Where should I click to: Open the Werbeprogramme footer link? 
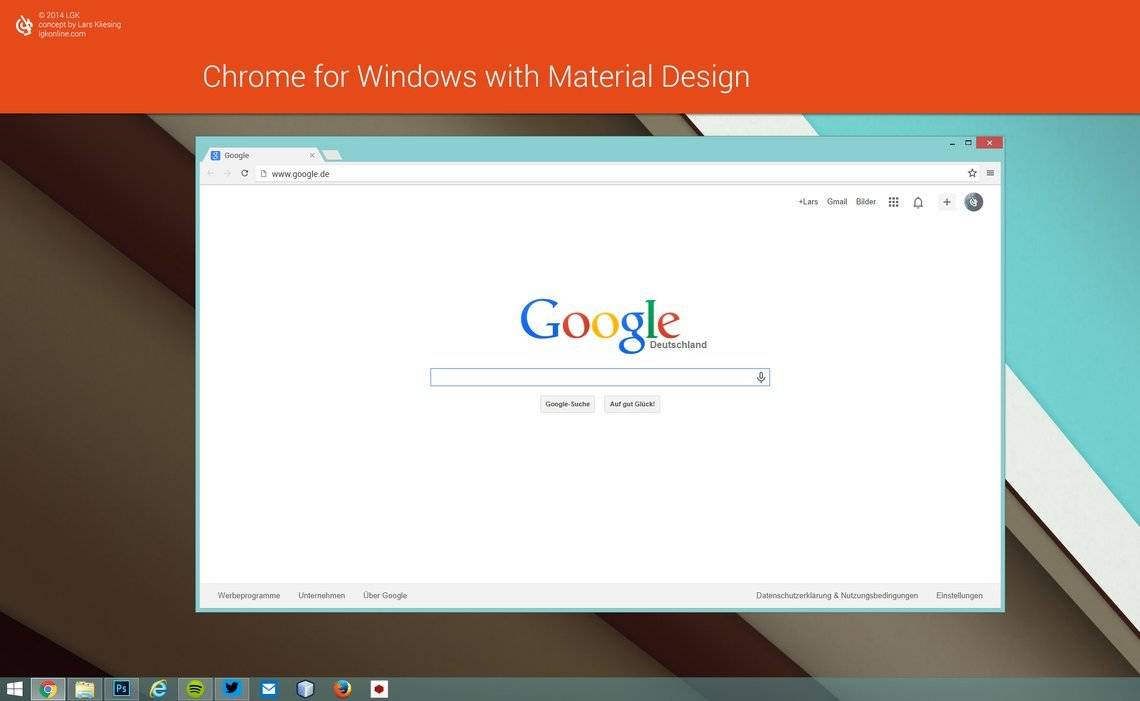click(249, 596)
